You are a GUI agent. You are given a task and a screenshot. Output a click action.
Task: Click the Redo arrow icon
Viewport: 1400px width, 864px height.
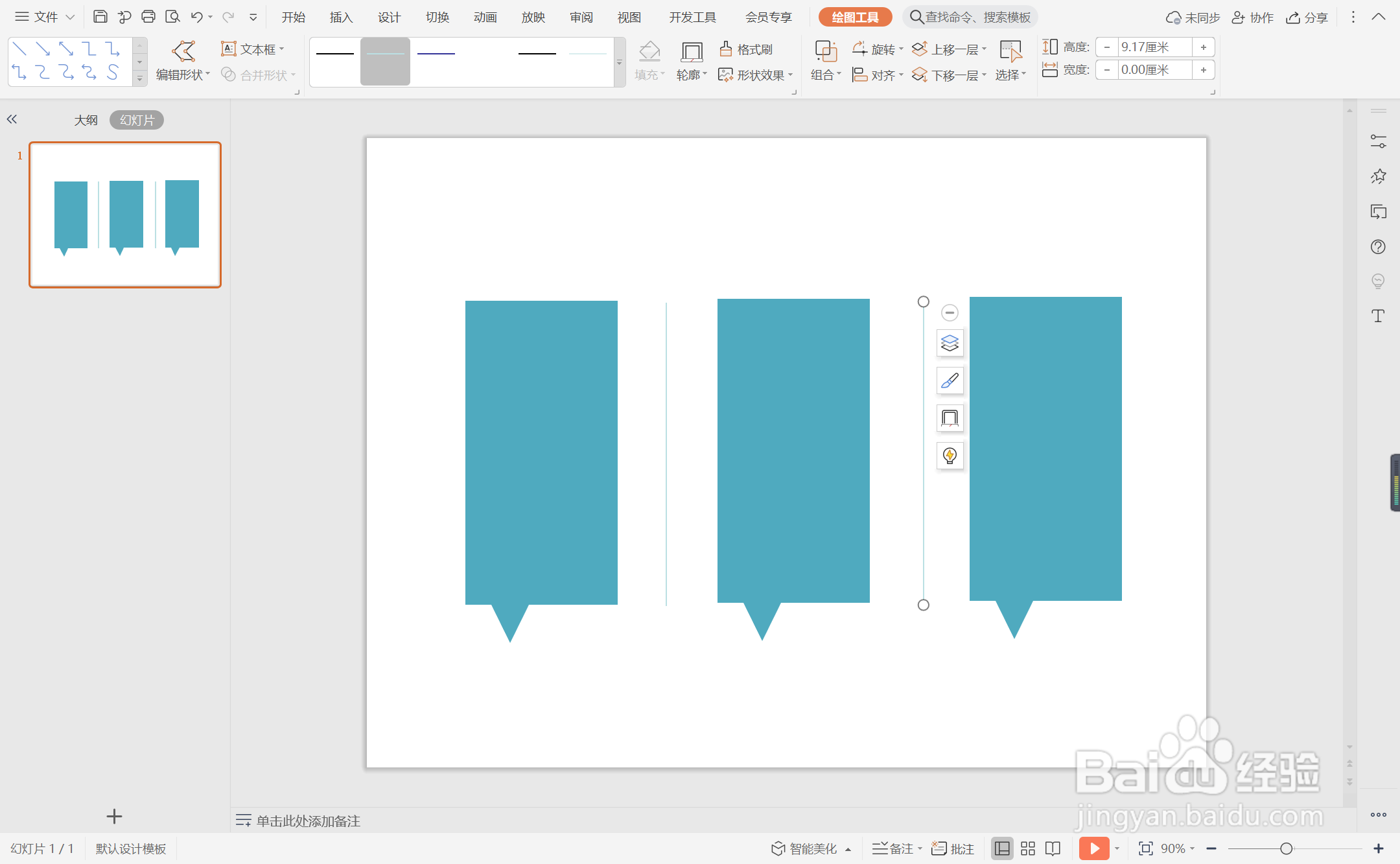coord(228,17)
